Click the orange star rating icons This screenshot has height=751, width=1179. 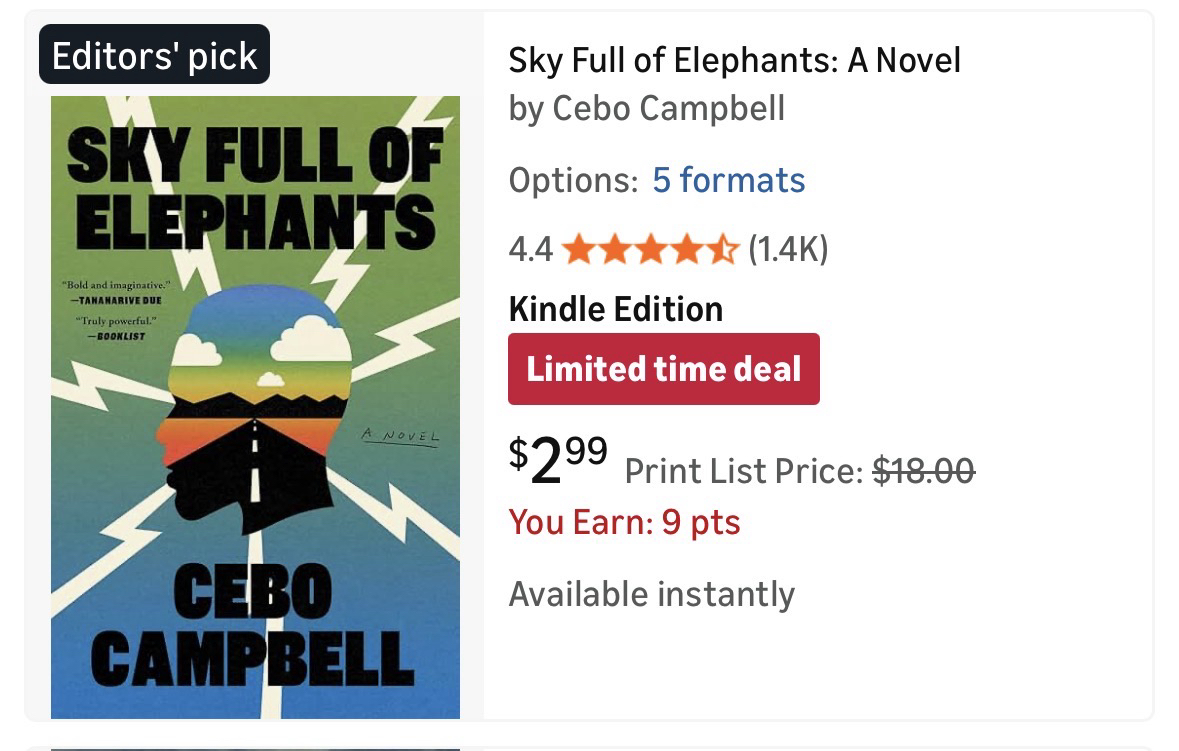pyautogui.click(x=650, y=249)
